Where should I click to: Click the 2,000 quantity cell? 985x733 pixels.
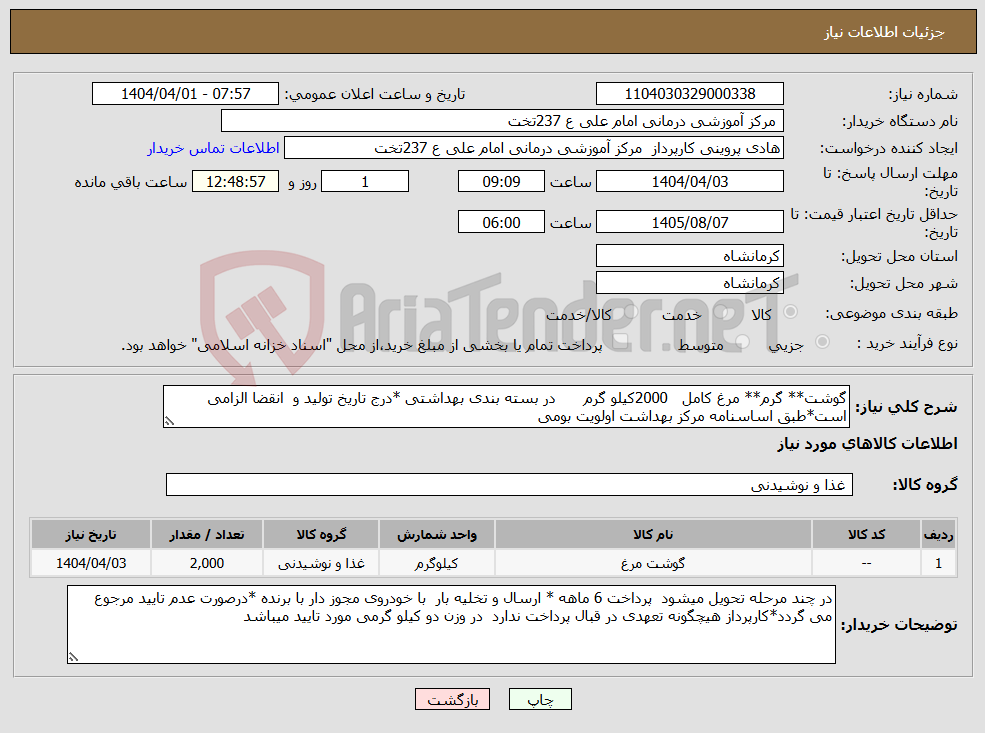[x=207, y=563]
